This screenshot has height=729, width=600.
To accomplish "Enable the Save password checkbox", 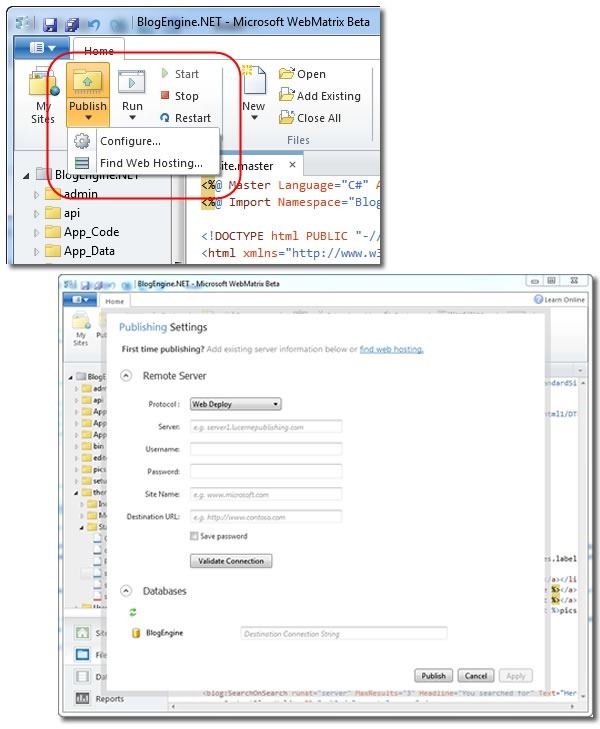I will click(194, 536).
